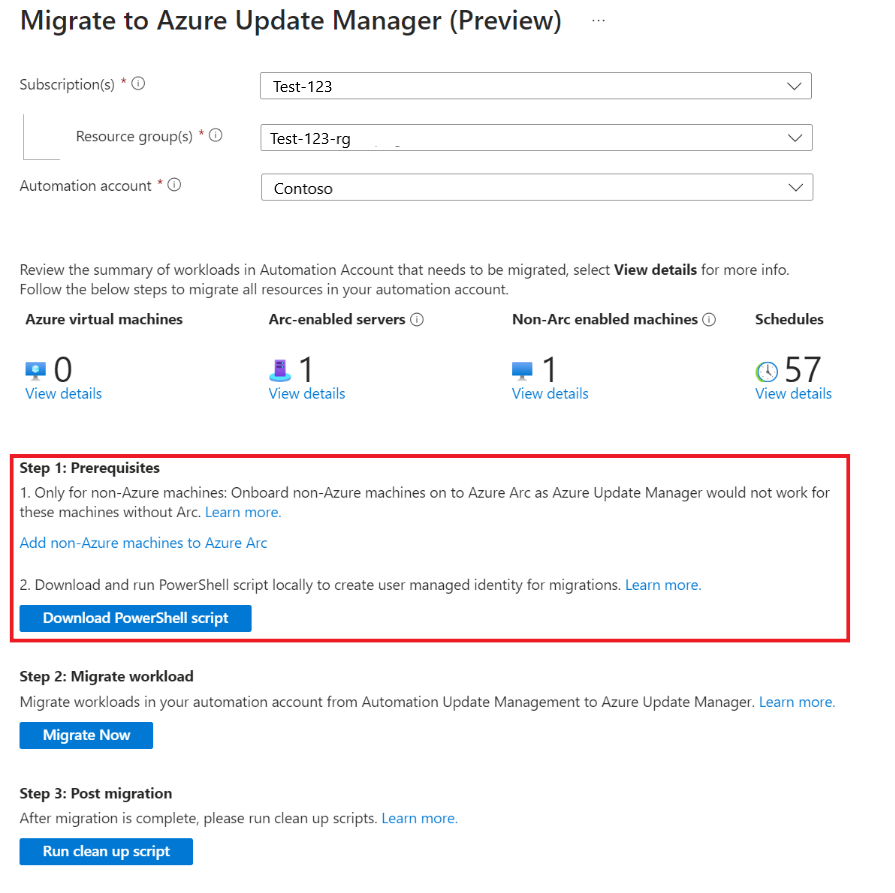Click the Automation account info icon

(174, 185)
